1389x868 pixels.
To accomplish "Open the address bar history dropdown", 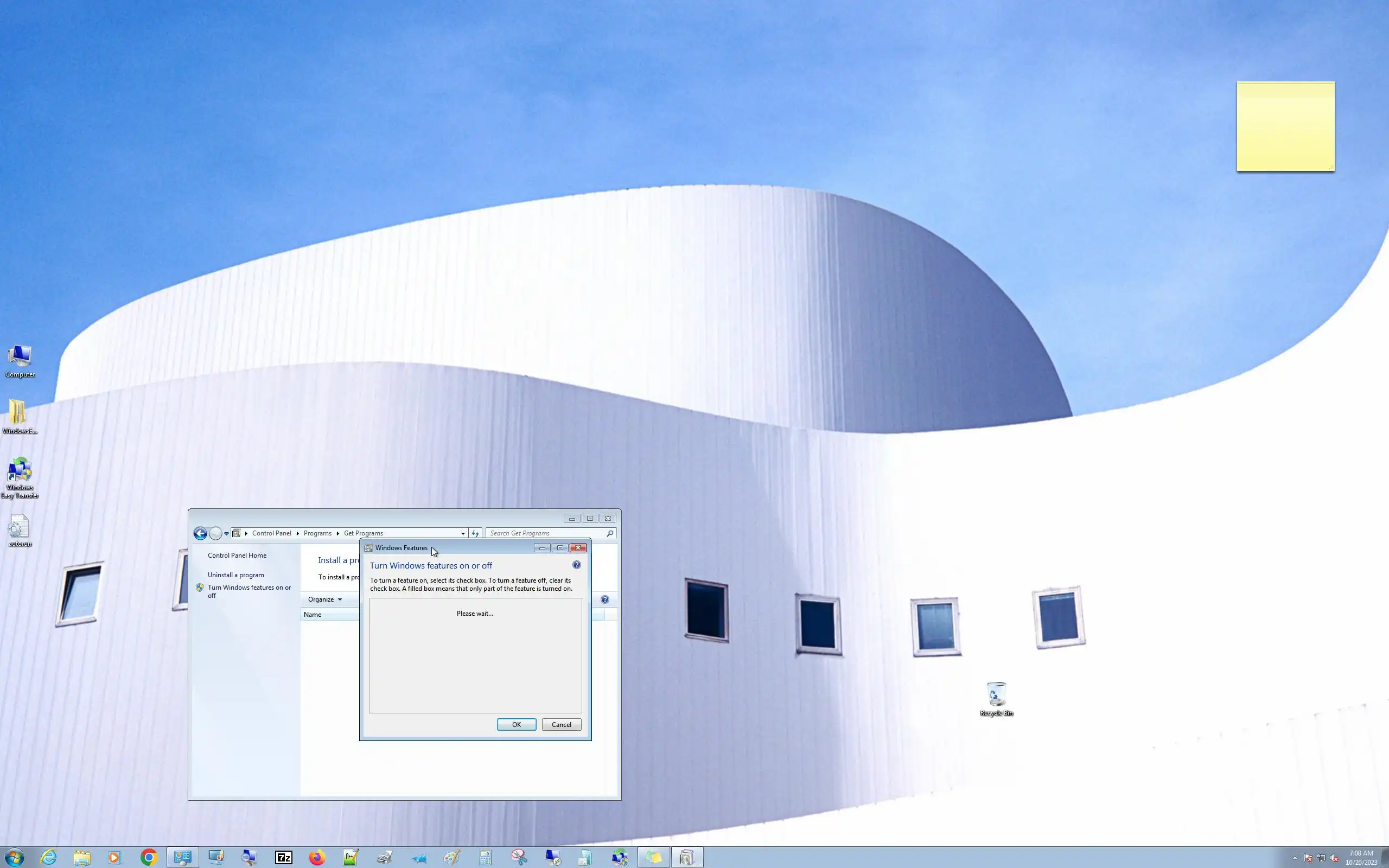I will (x=463, y=533).
